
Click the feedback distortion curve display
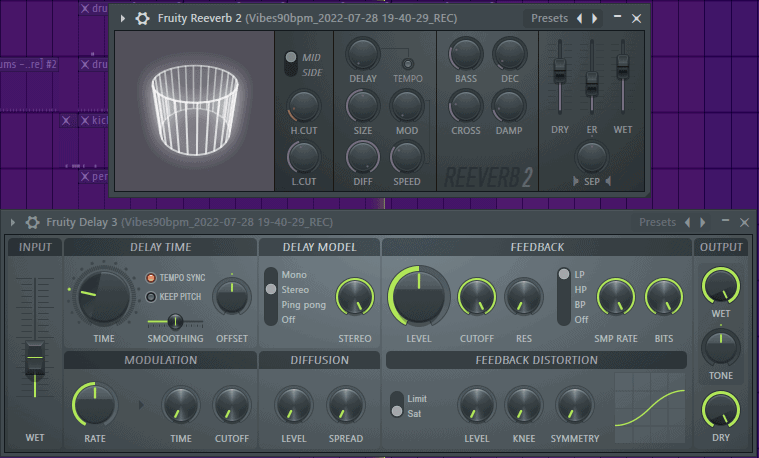coord(650,408)
